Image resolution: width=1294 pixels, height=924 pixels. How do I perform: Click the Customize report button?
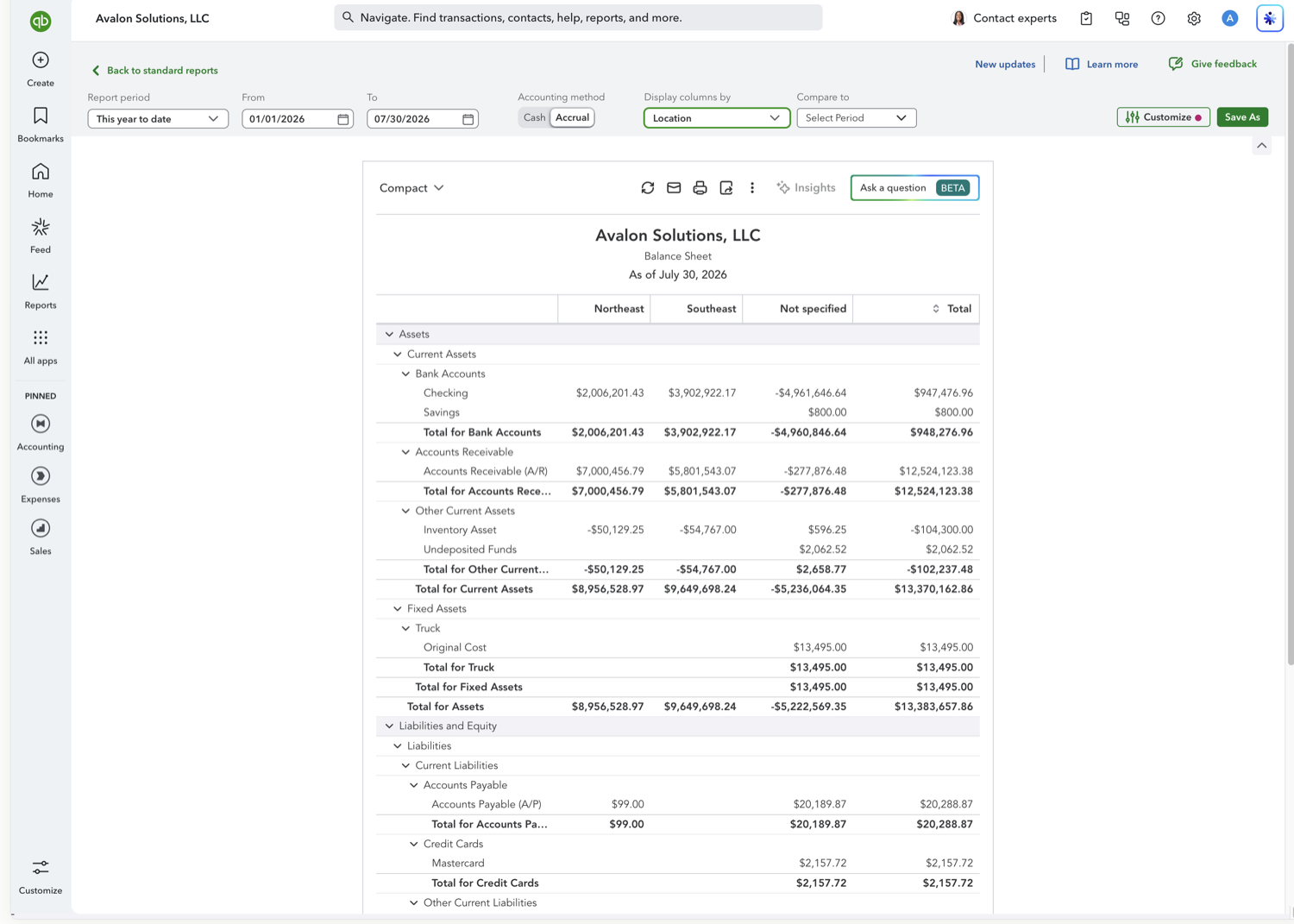click(1163, 117)
